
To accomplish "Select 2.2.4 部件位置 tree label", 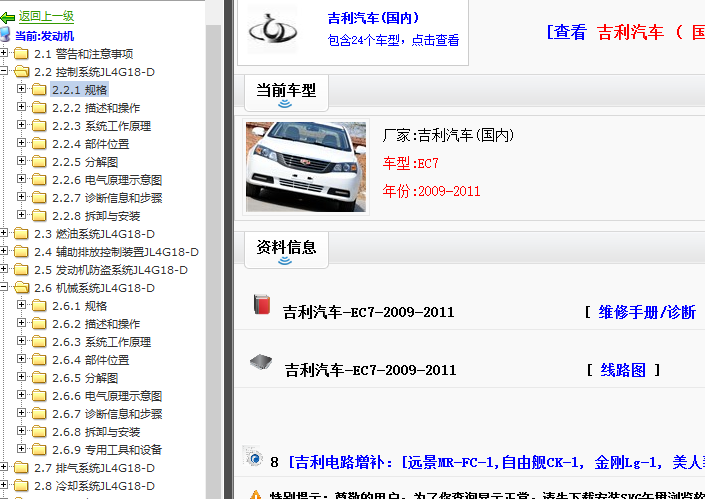I will click(90, 144).
